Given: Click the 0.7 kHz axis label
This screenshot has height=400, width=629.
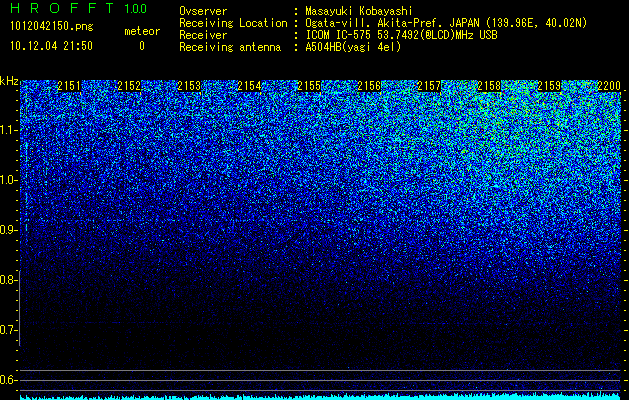Looking at the screenshot, I should [8, 330].
